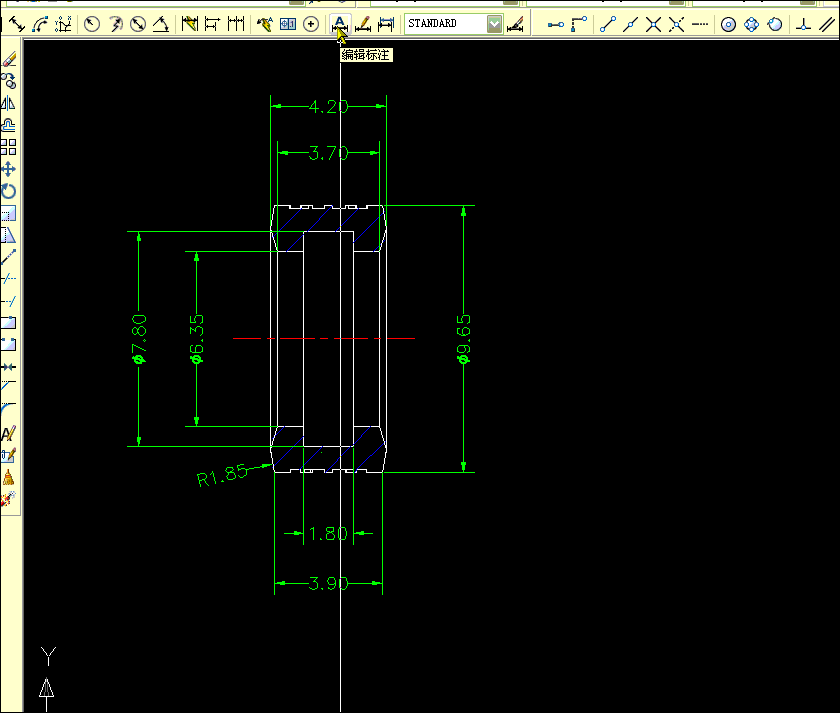Select the Diameter dimension tool
Screen dimensions: 840x713
138,24
